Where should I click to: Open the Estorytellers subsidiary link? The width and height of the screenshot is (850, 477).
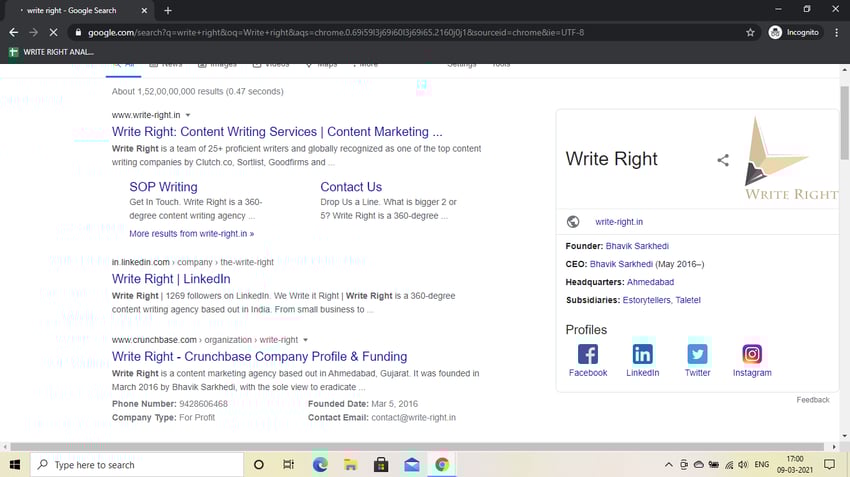646,300
